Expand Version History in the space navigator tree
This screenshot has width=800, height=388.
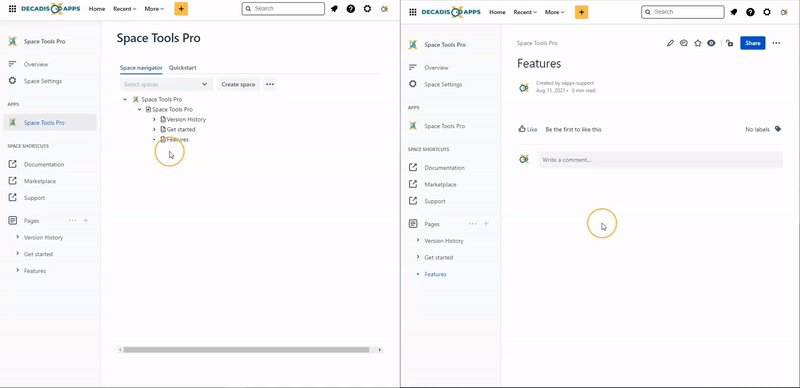pyautogui.click(x=155, y=119)
